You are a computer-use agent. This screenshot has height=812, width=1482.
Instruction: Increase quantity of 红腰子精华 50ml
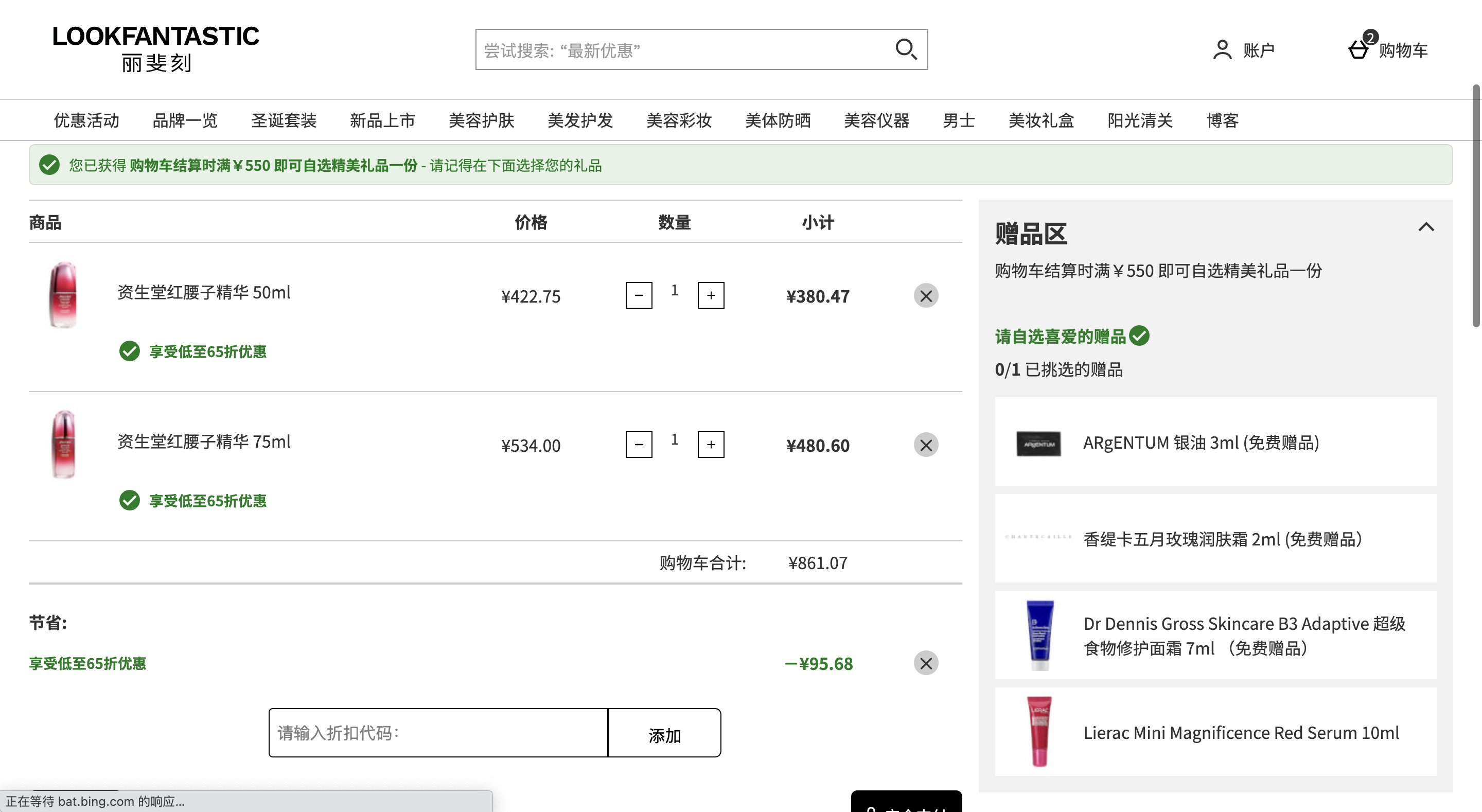click(x=711, y=295)
